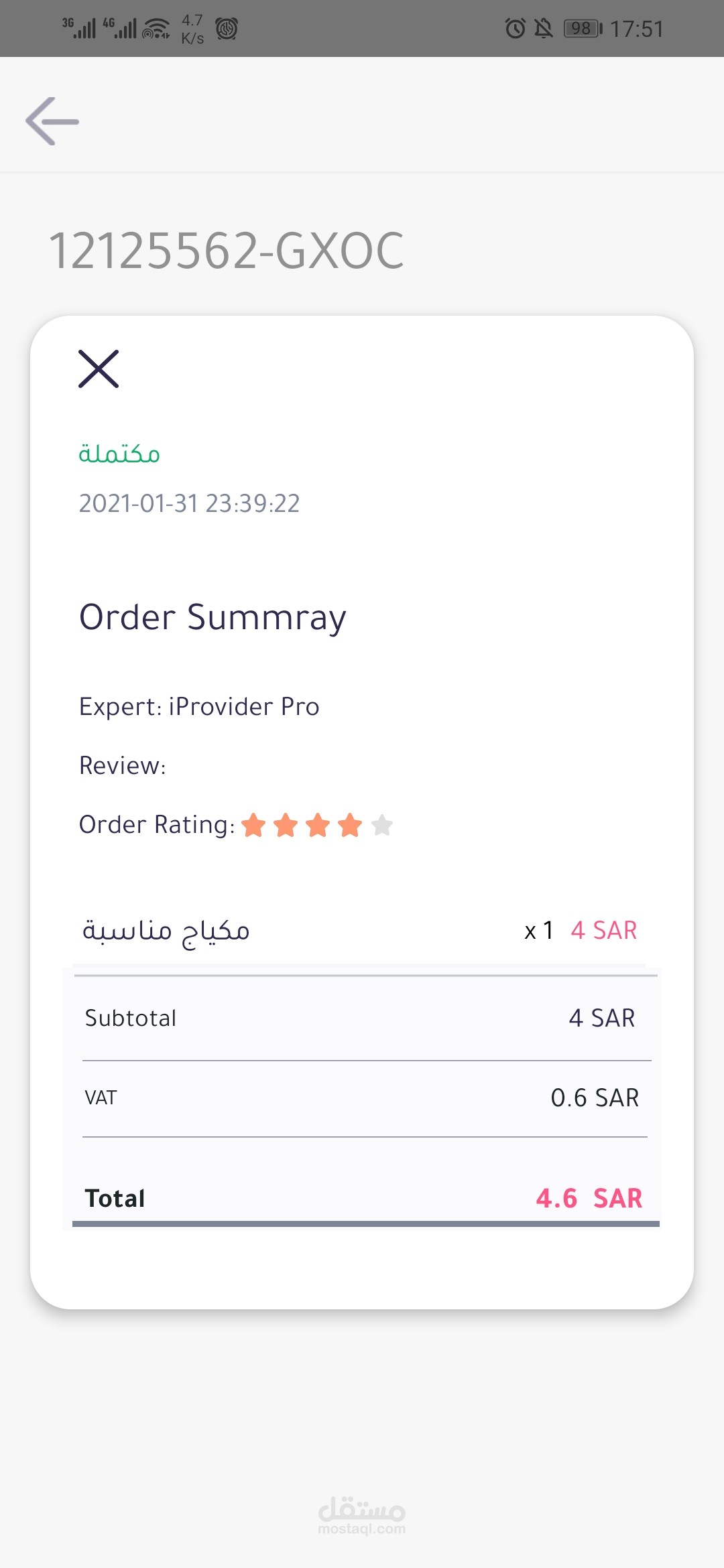Tap the back arrow icon
Image resolution: width=724 pixels, height=1568 pixels.
(x=52, y=121)
